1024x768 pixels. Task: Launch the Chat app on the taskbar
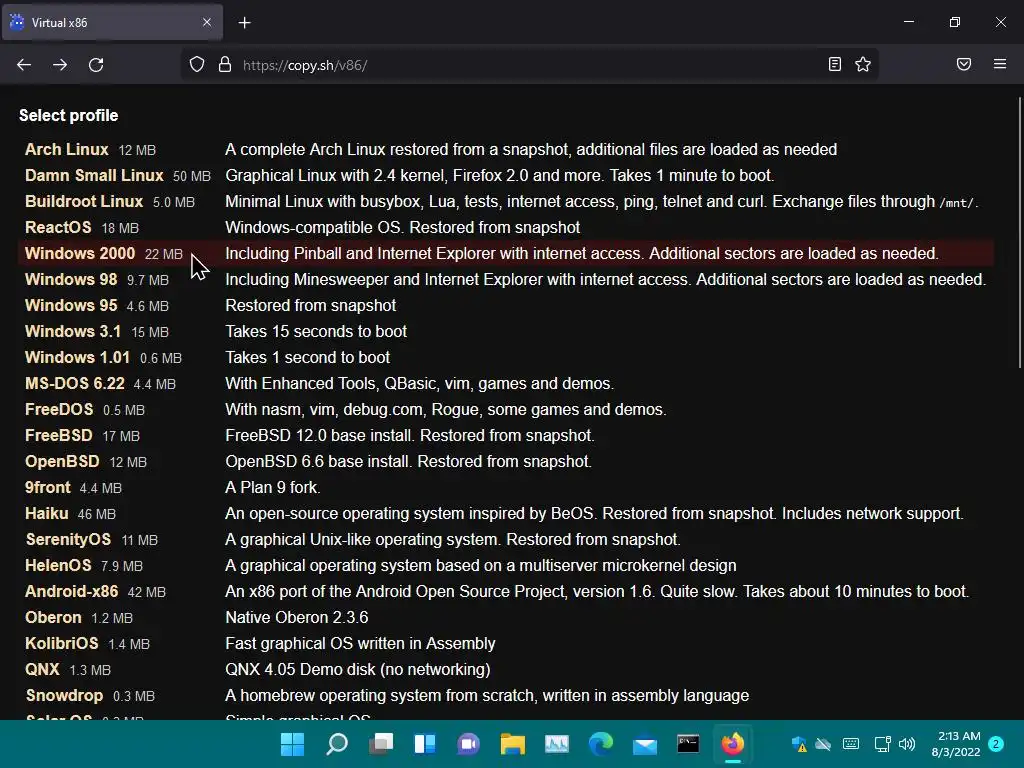[x=468, y=744]
